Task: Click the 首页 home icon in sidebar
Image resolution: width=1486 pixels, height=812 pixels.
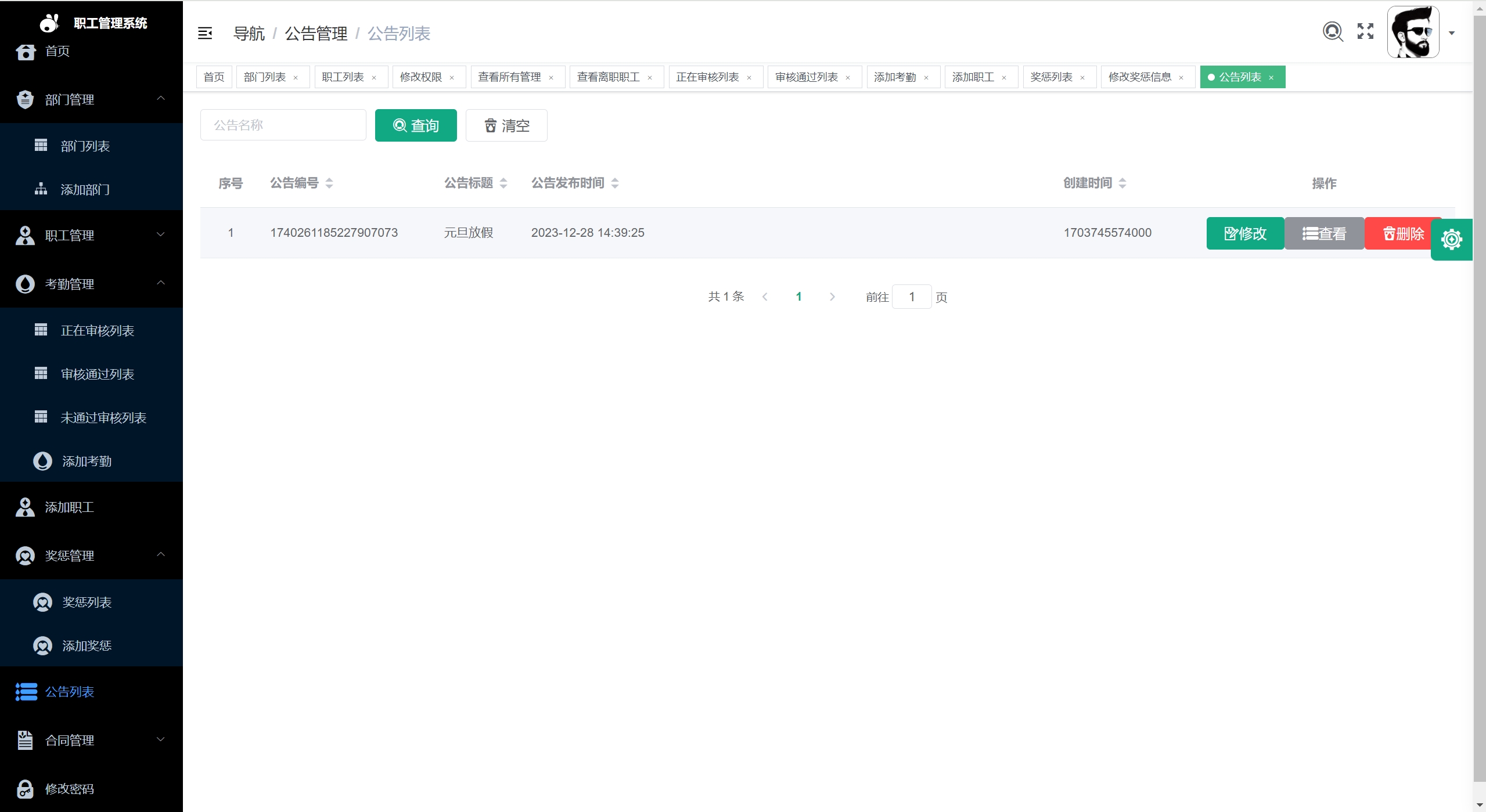Action: point(26,52)
